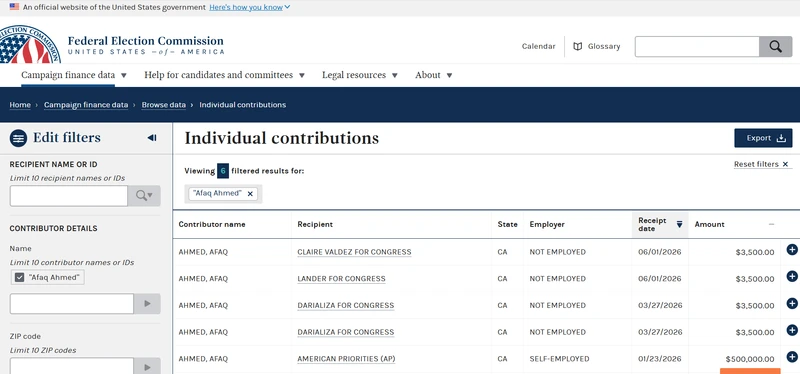Open first DARIALIZA FOR CONGRESS link

point(345,305)
